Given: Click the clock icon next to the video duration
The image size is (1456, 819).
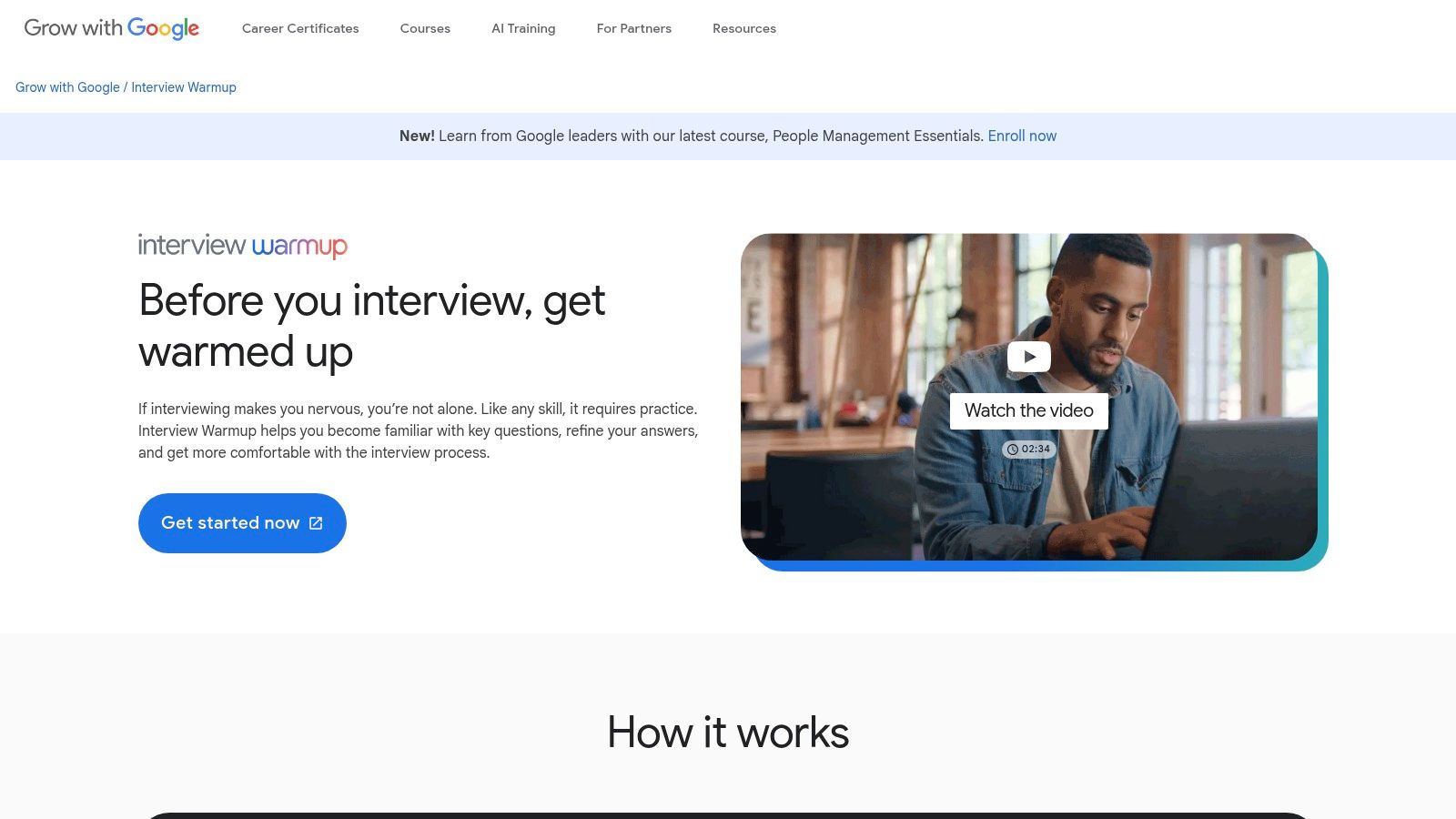Looking at the screenshot, I should (x=1012, y=449).
